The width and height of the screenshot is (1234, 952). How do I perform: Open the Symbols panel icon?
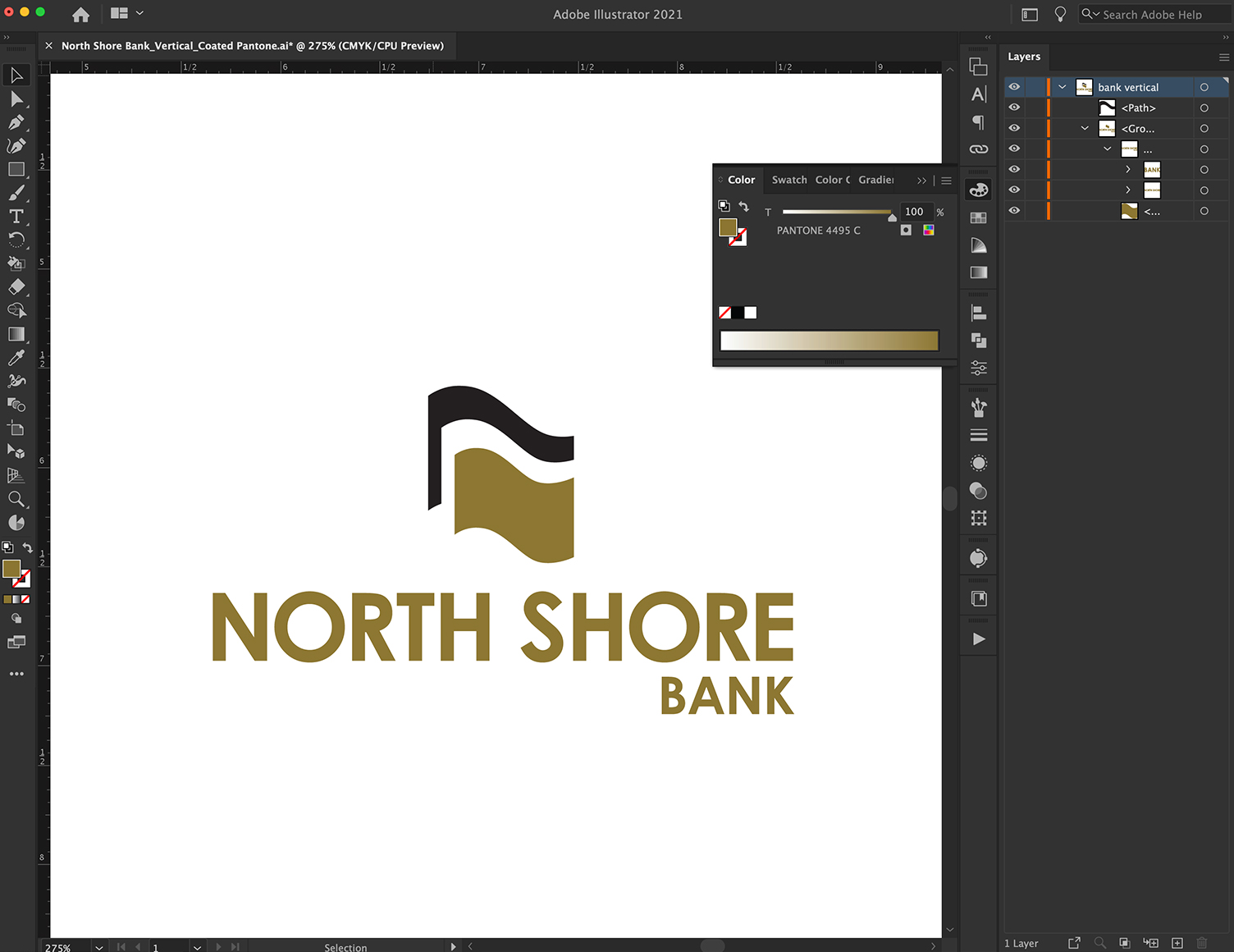point(979,407)
